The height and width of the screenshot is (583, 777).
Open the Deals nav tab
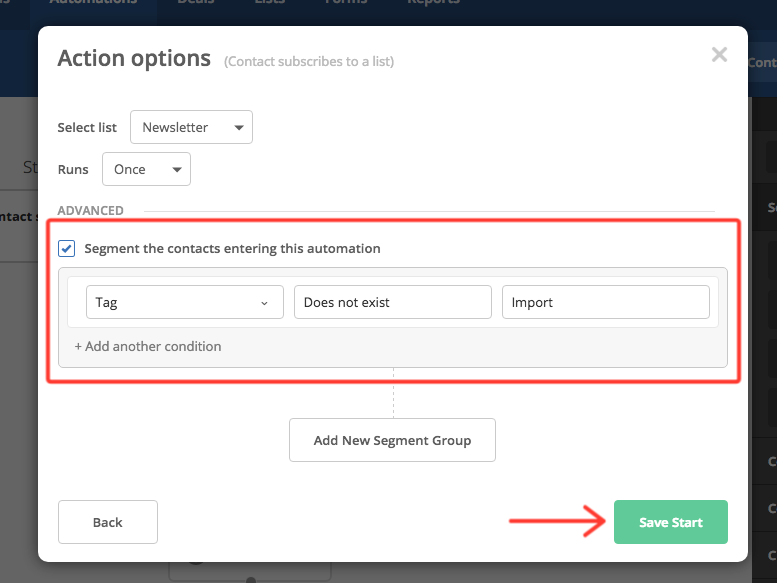pos(195,3)
